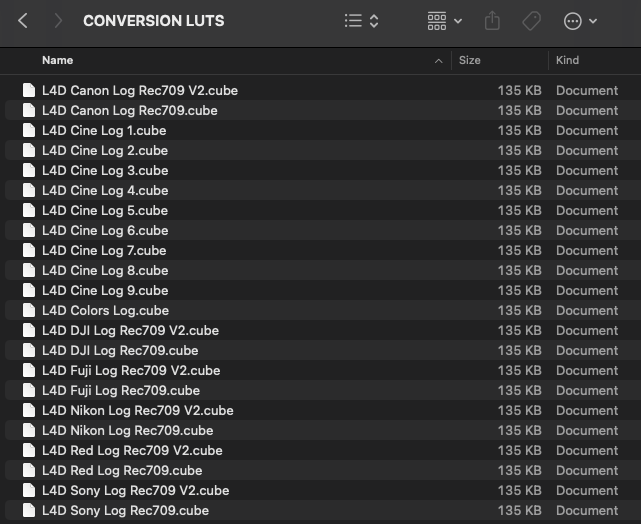Click Document kind of L4D Canon Log Rec709 V2.cube
Image resolution: width=641 pixels, height=524 pixels.
pyautogui.click(x=587, y=90)
